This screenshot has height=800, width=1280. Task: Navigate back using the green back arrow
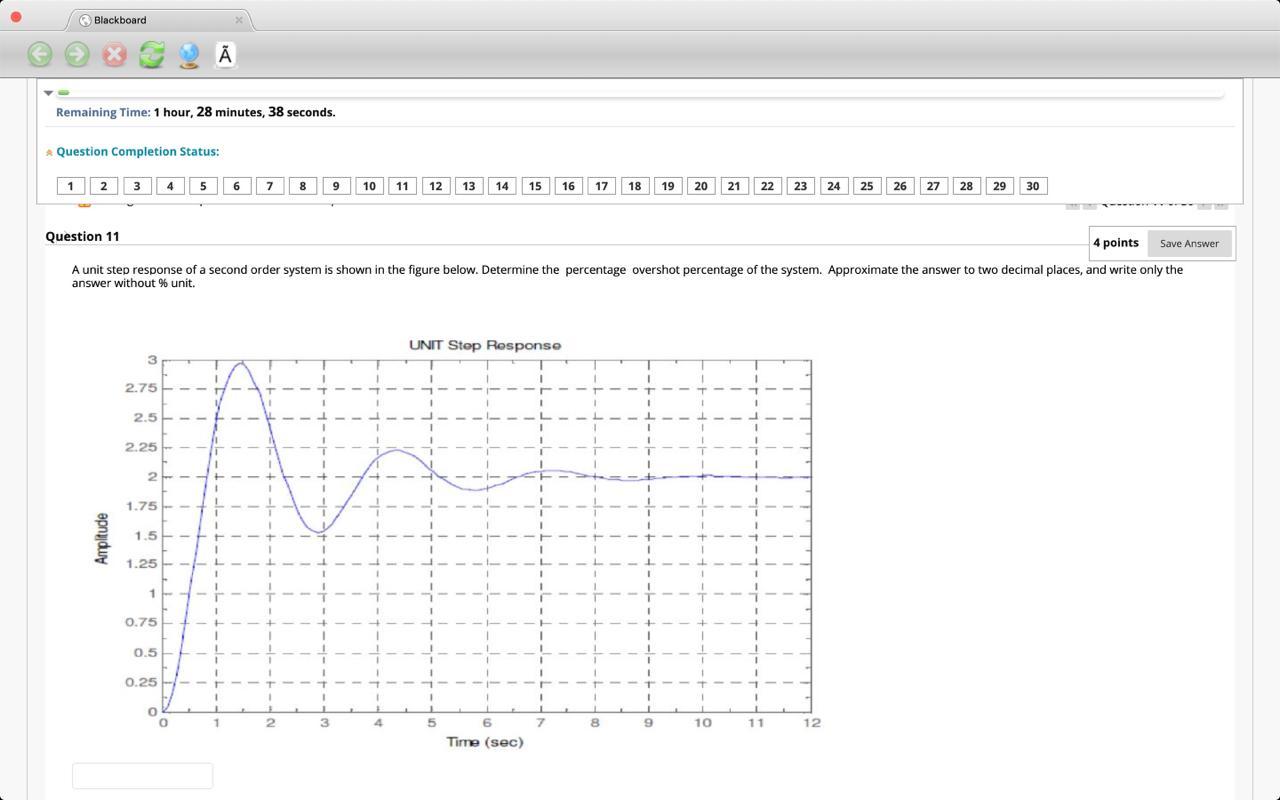coord(39,54)
